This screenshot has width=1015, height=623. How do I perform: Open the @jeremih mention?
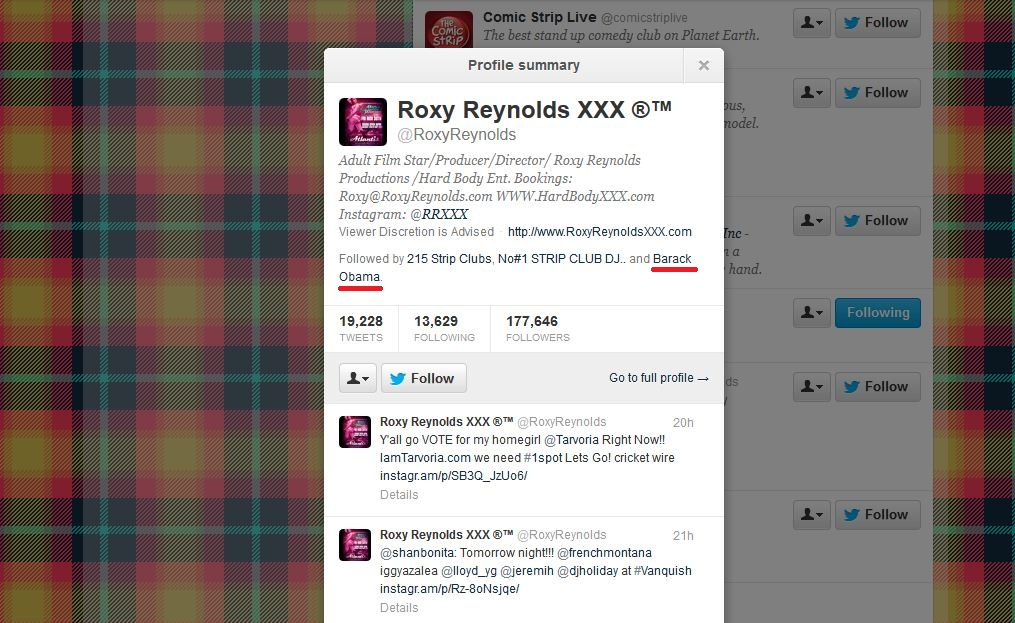[x=528, y=571]
